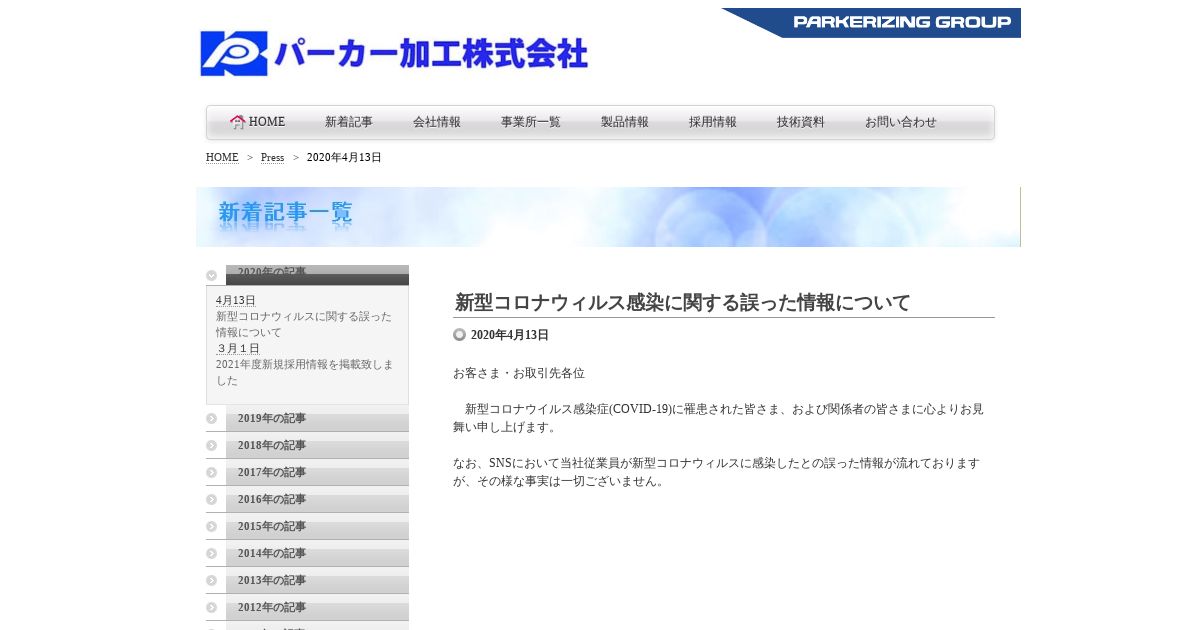This screenshot has width=1200, height=630.
Task: Click 2020年4月13日 breadcrumb text
Action: pyautogui.click(x=344, y=158)
